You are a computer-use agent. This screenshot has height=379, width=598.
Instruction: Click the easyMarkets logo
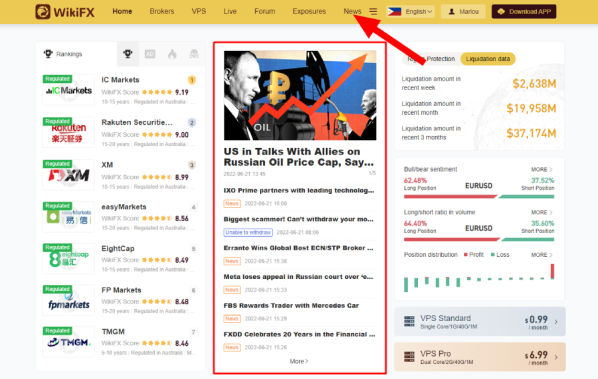69,217
